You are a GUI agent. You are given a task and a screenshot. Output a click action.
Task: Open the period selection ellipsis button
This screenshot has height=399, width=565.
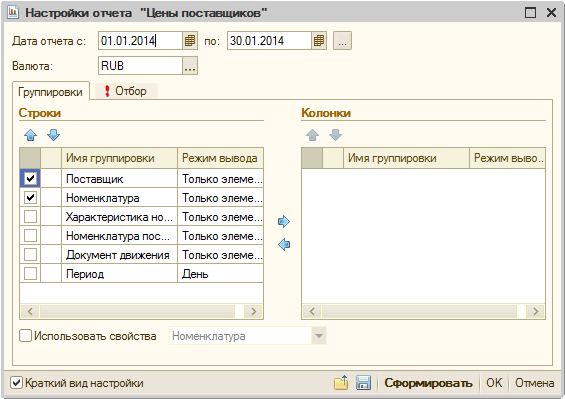pos(342,41)
